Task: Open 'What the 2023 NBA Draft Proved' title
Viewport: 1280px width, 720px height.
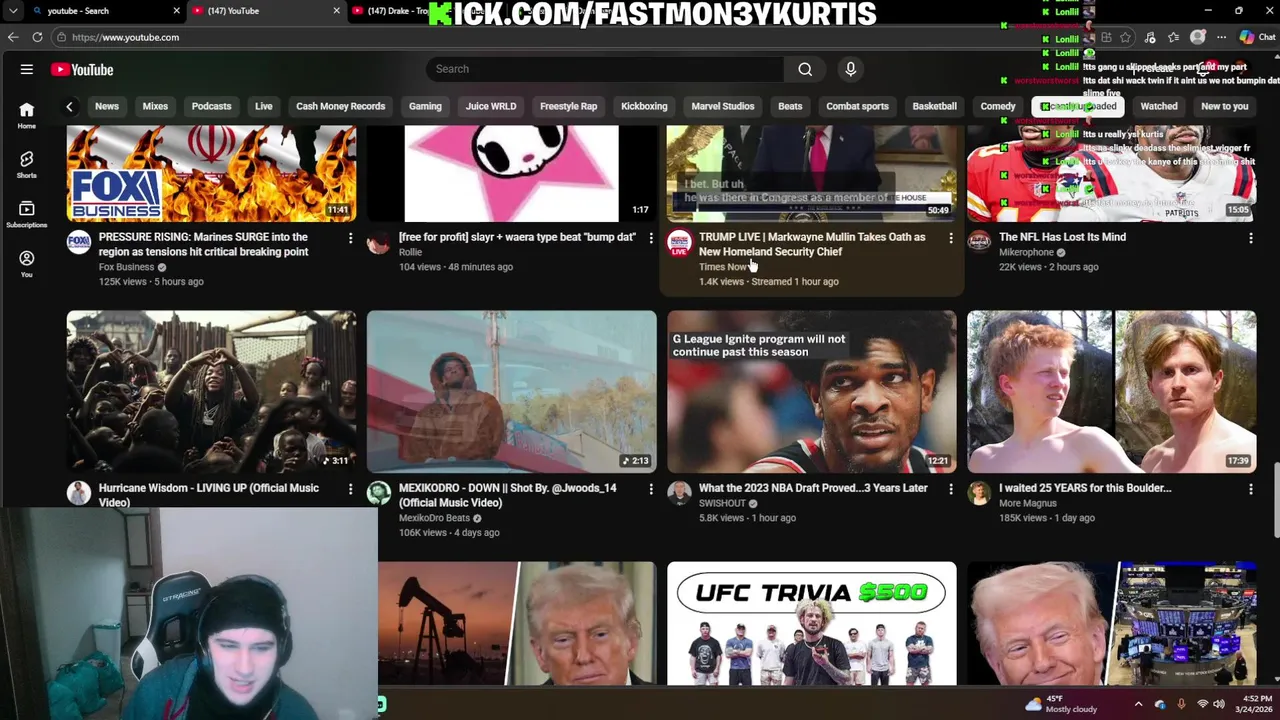Action: (x=813, y=489)
